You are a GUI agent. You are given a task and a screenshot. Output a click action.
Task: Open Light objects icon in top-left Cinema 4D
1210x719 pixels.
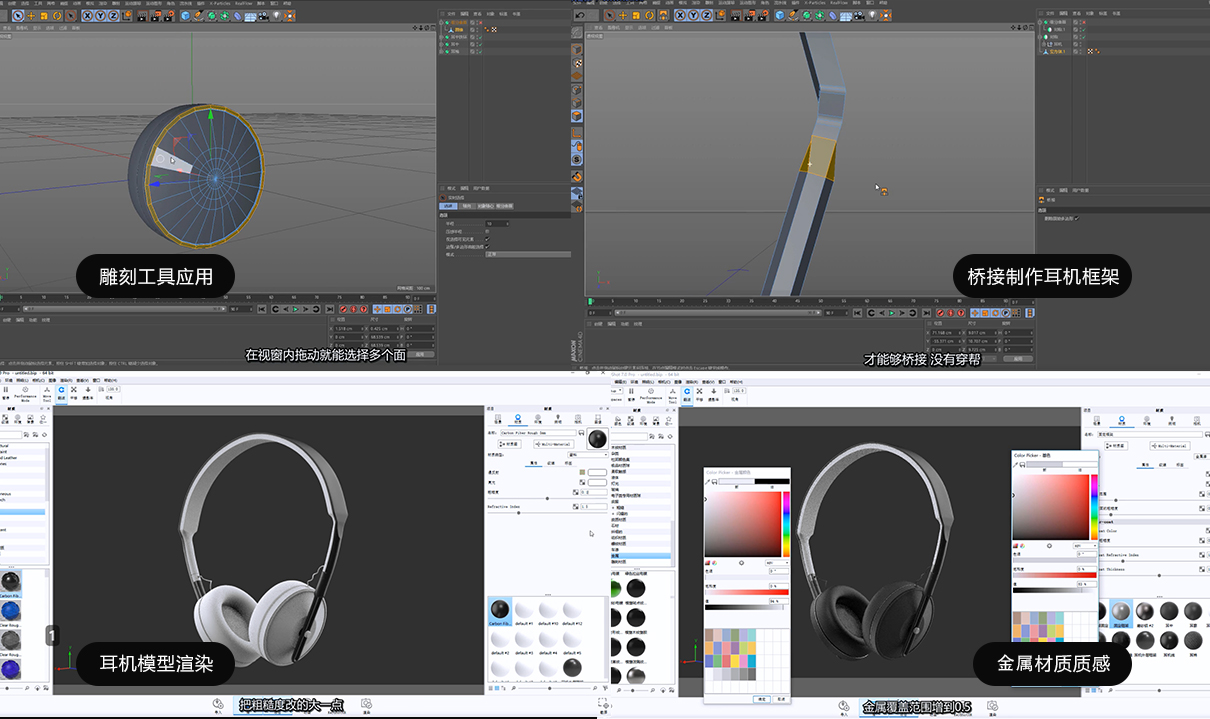(276, 15)
